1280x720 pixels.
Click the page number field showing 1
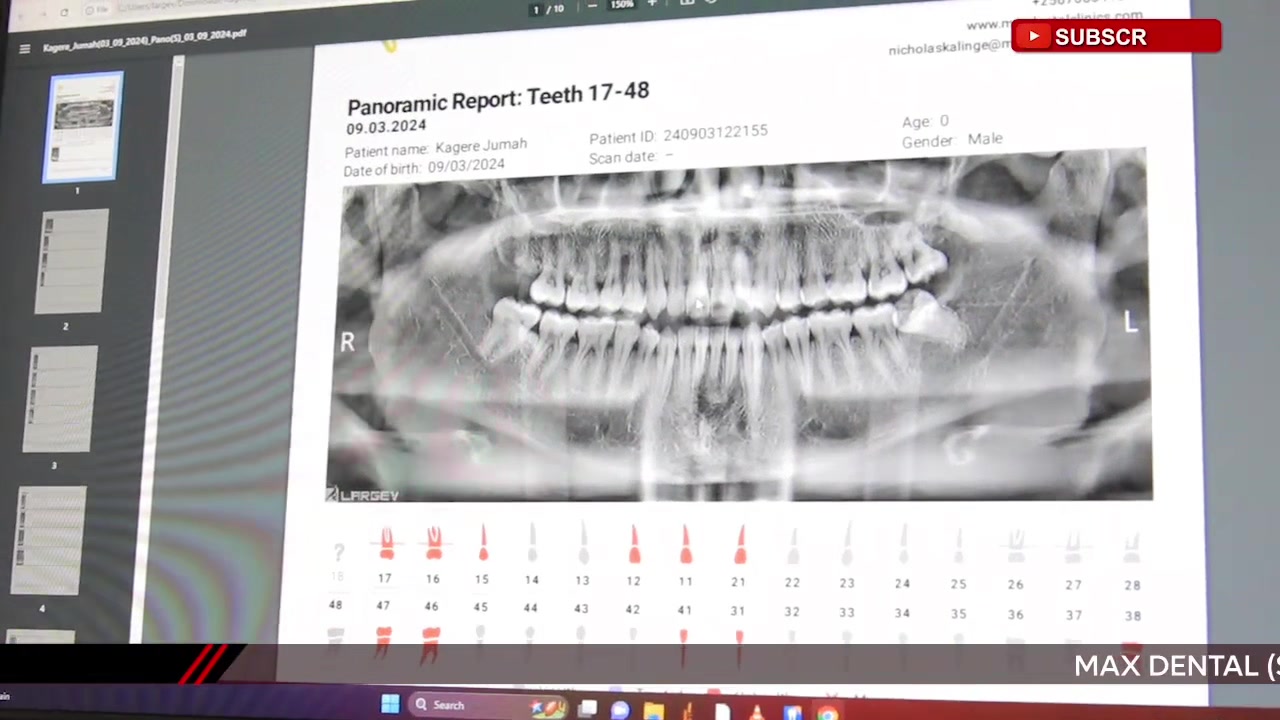coord(536,9)
